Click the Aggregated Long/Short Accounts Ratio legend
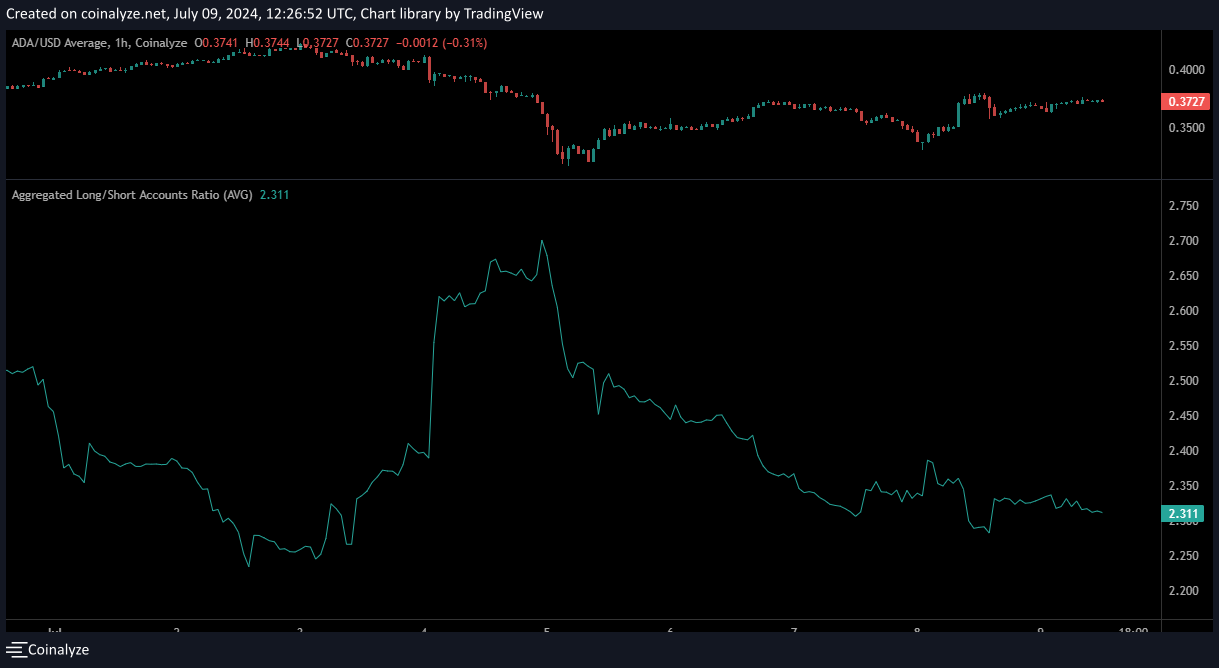The image size is (1219, 668). coord(131,195)
